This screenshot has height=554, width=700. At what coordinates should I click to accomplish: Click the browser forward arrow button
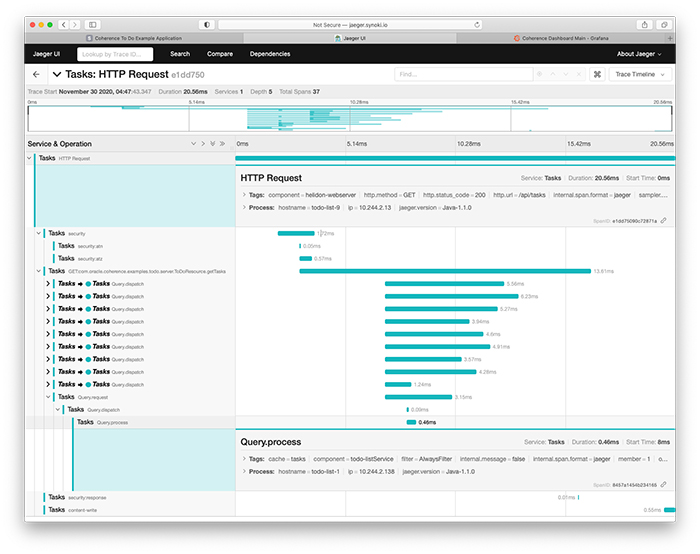75,25
